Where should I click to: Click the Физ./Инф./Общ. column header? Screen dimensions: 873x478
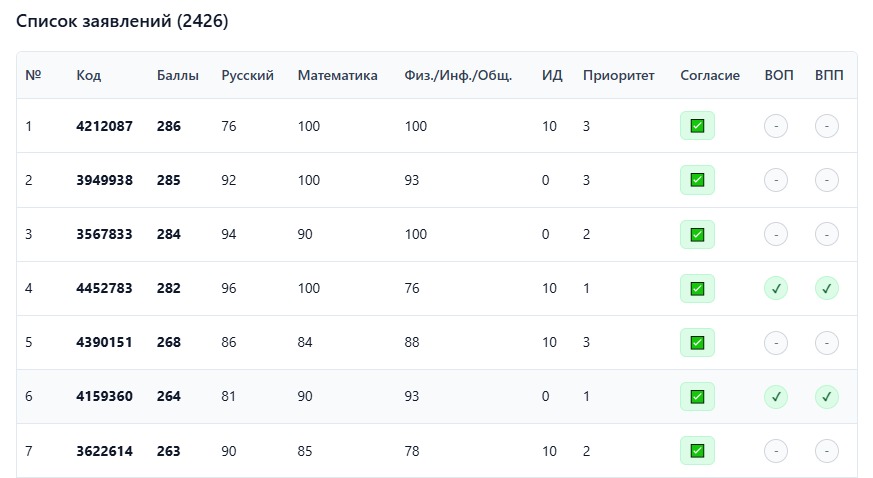458,76
